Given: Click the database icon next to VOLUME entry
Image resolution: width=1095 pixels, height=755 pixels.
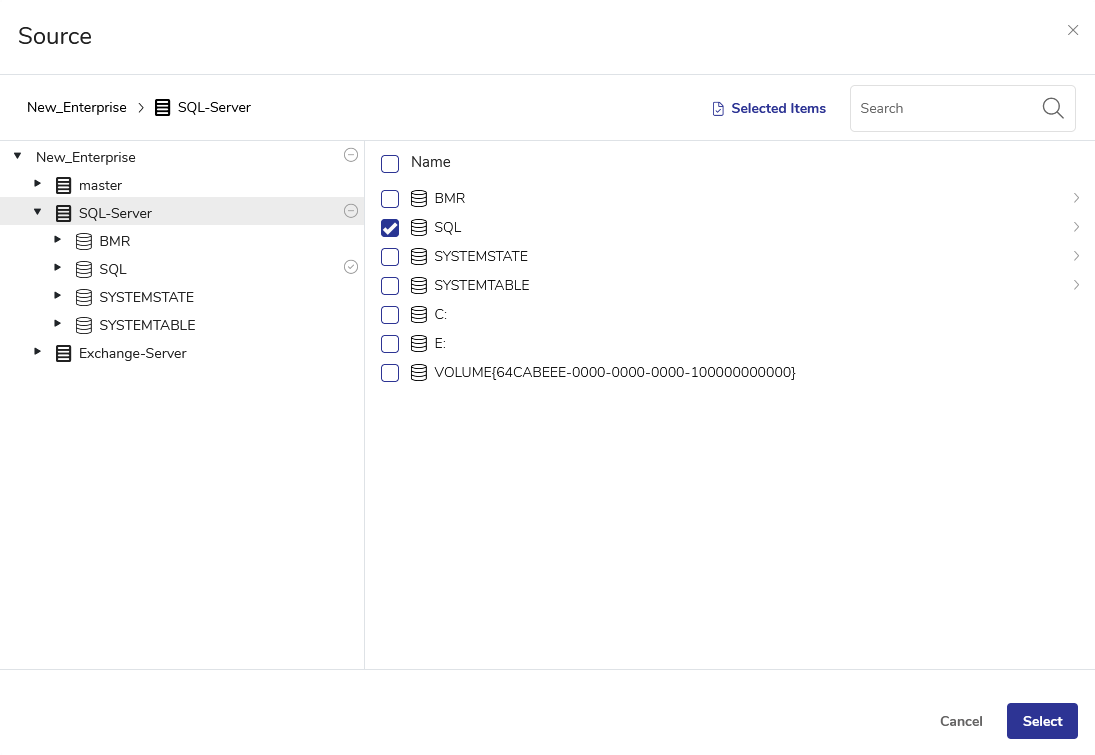Looking at the screenshot, I should (x=419, y=372).
